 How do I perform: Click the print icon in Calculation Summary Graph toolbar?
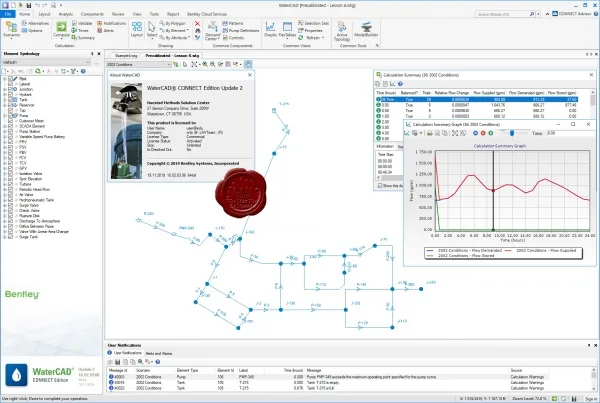click(430, 133)
